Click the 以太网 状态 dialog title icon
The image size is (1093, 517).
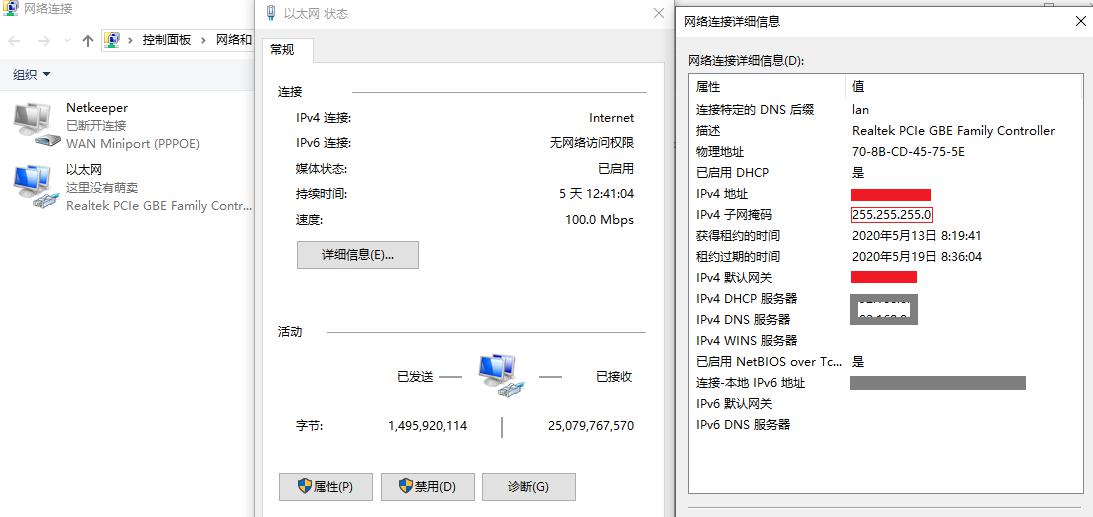click(x=270, y=13)
